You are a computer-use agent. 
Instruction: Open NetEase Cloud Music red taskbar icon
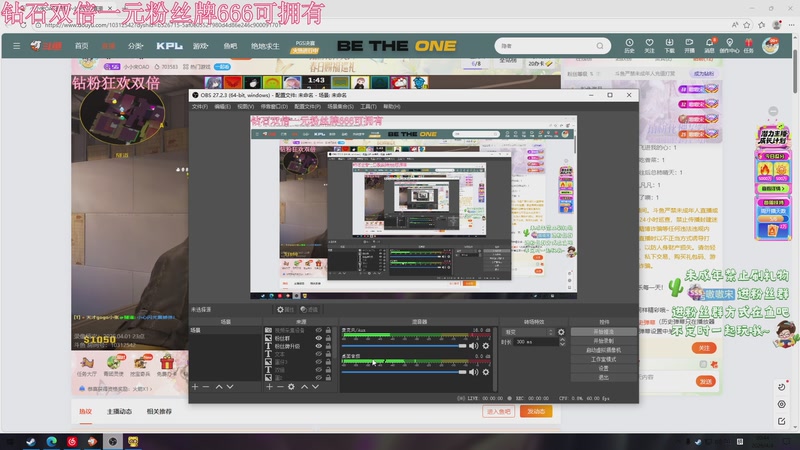tap(72, 442)
